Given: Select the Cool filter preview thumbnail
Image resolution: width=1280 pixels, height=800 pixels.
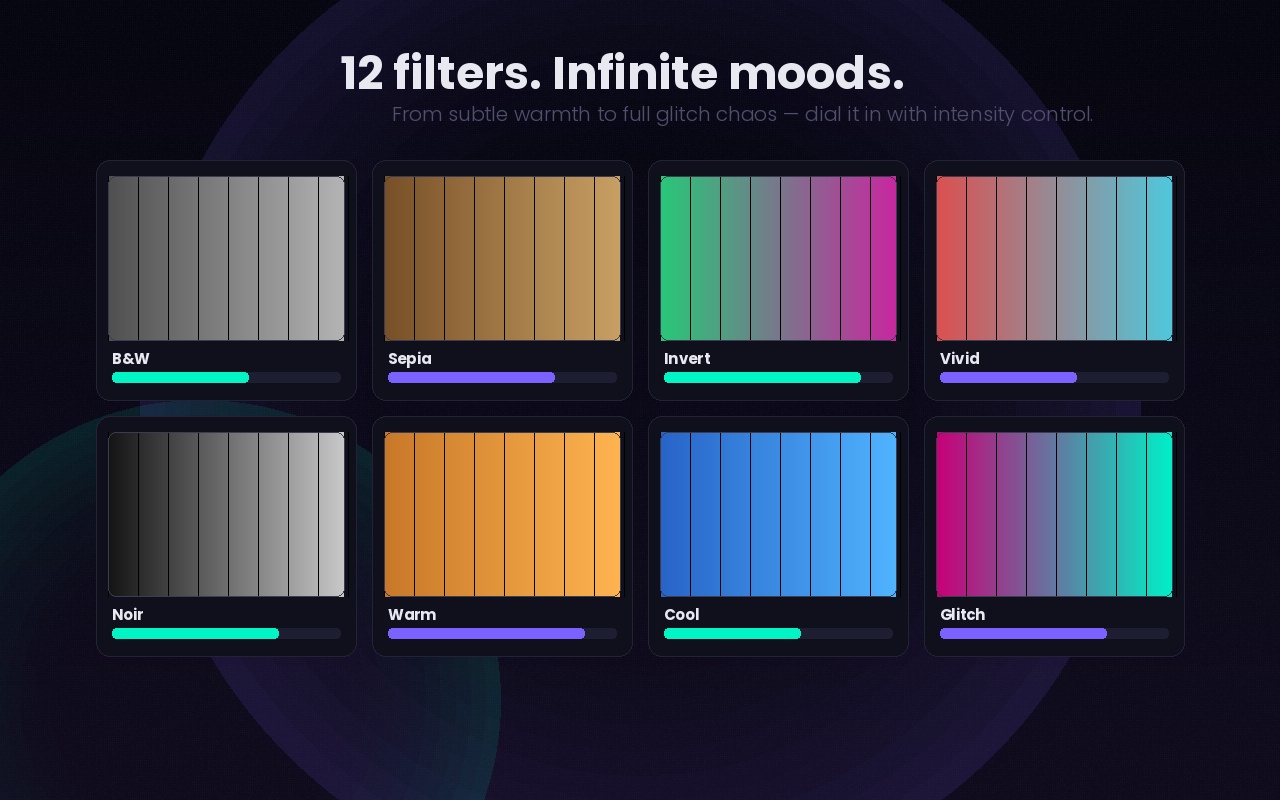Looking at the screenshot, I should [778, 515].
